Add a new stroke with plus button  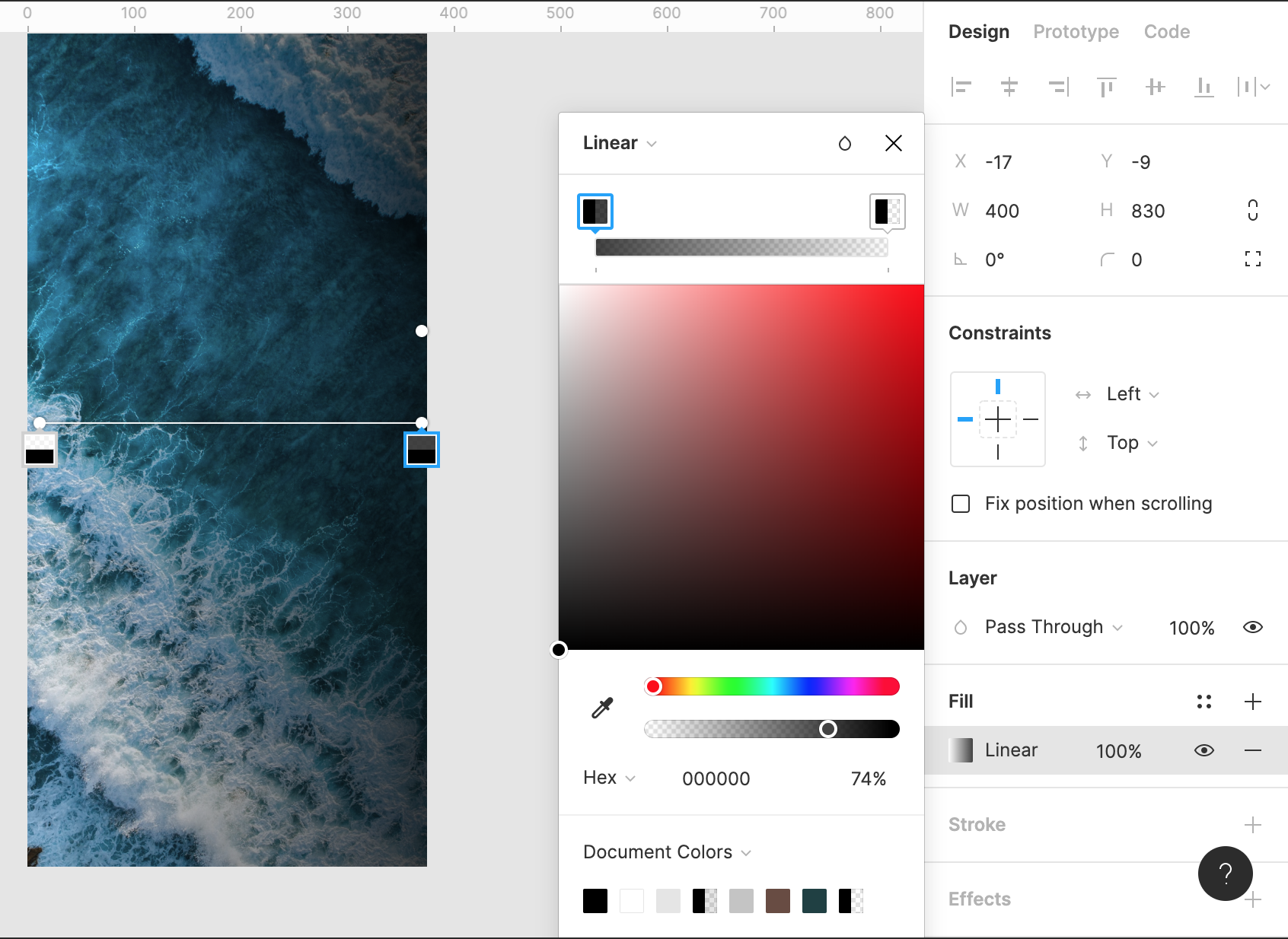coord(1252,825)
